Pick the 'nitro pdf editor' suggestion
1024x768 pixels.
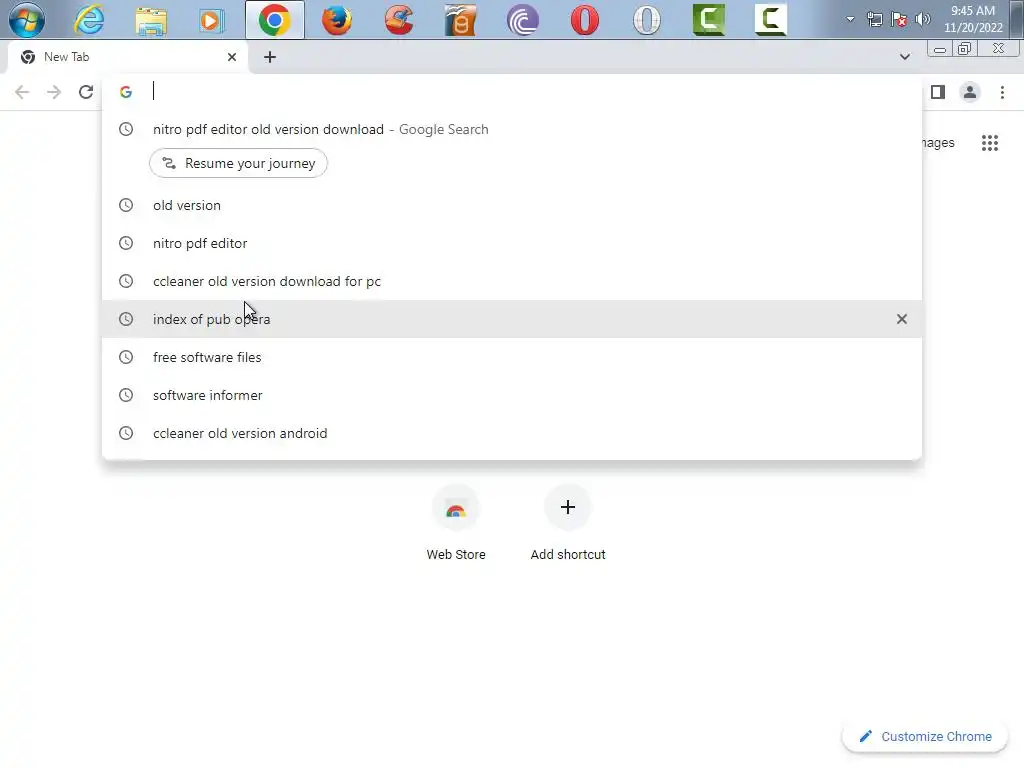[x=511, y=243]
